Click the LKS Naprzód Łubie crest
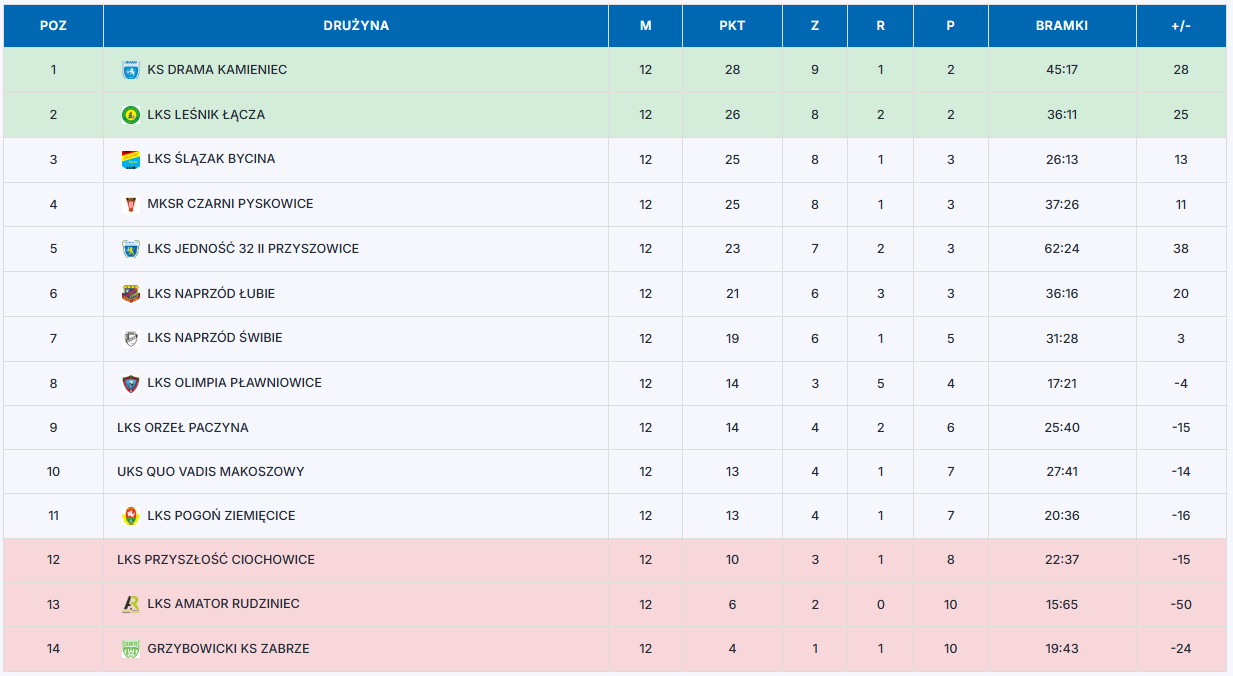The image size is (1233, 676). click(x=130, y=294)
